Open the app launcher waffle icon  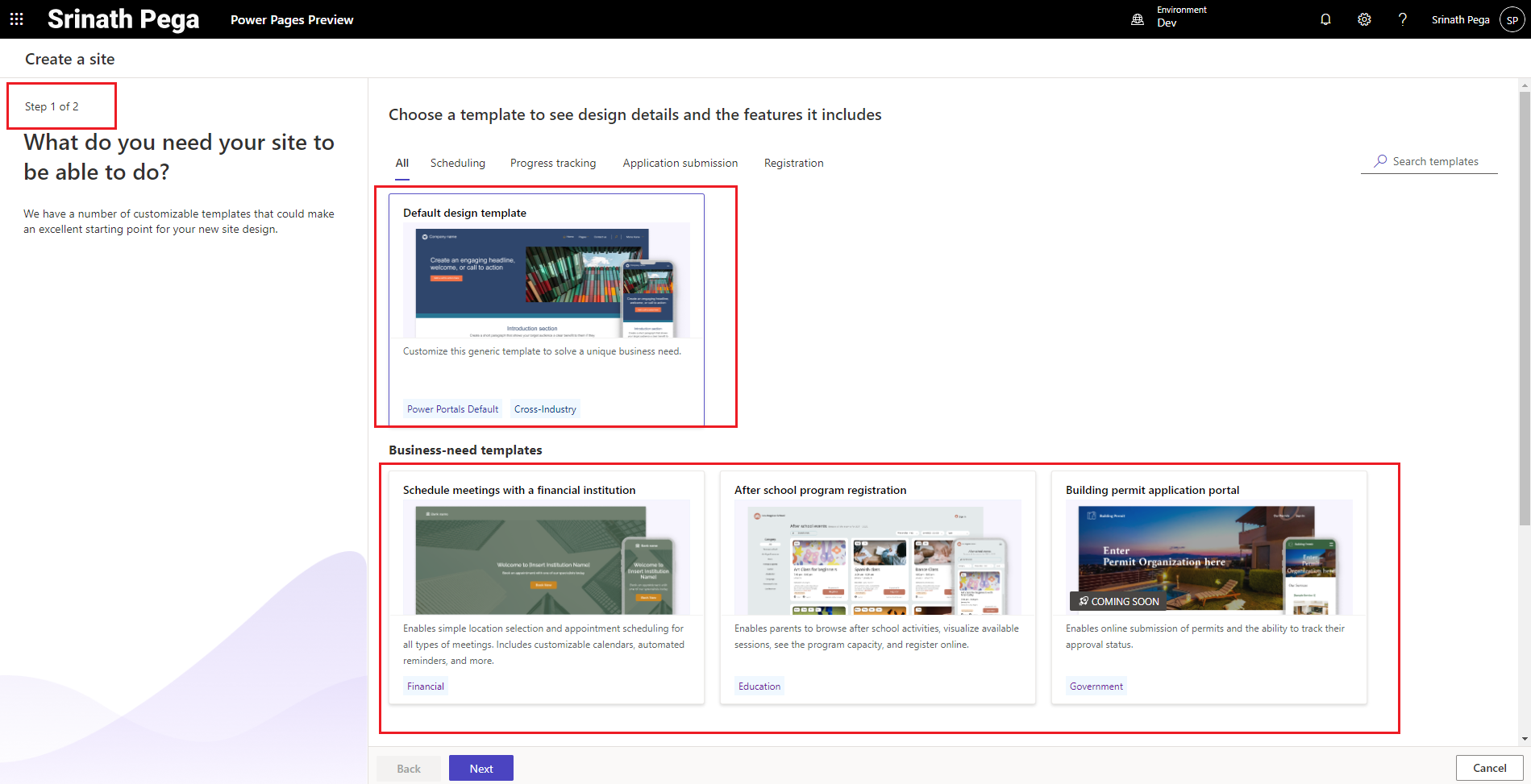pos(16,19)
